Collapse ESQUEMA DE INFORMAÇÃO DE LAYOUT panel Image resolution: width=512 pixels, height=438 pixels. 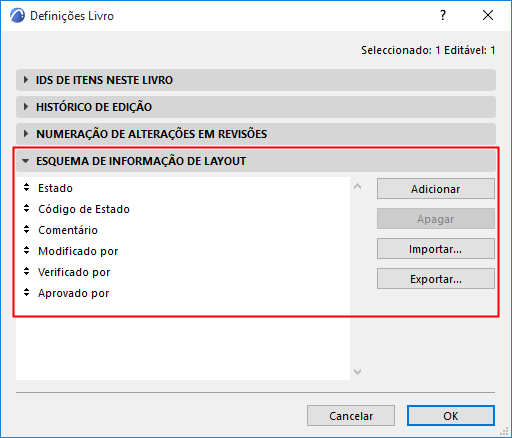(256, 161)
